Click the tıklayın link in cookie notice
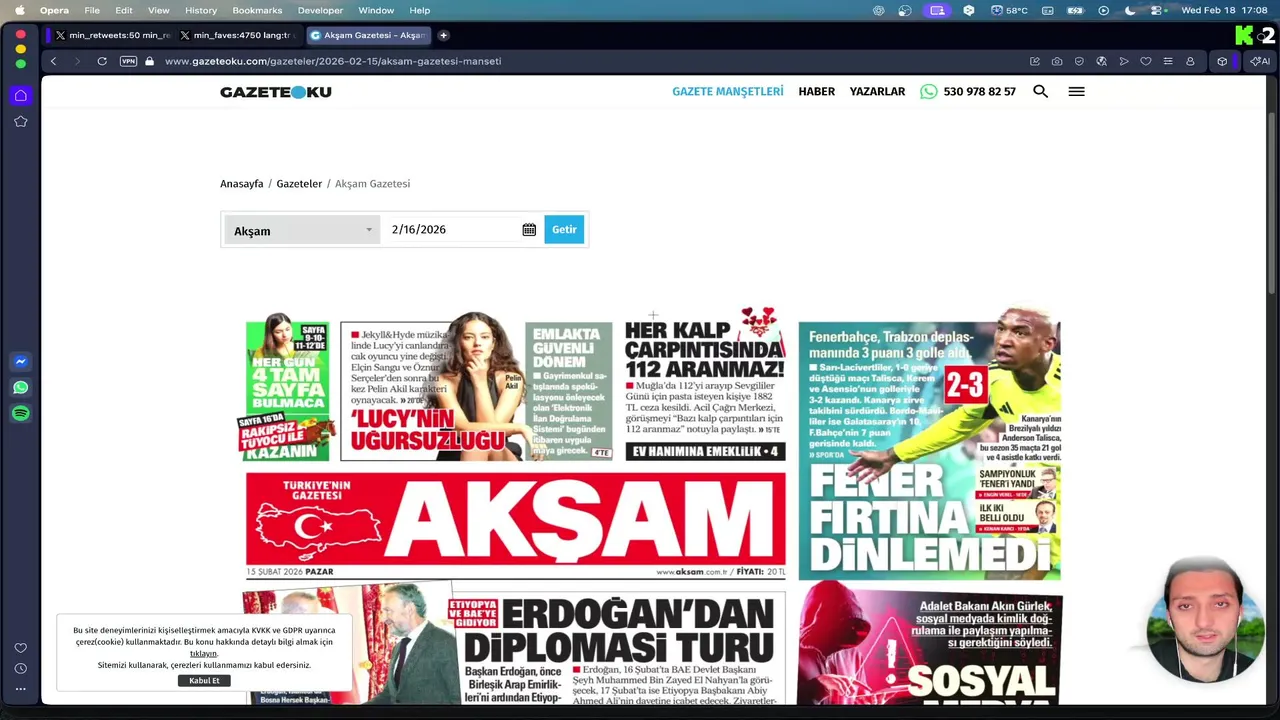 [204, 654]
